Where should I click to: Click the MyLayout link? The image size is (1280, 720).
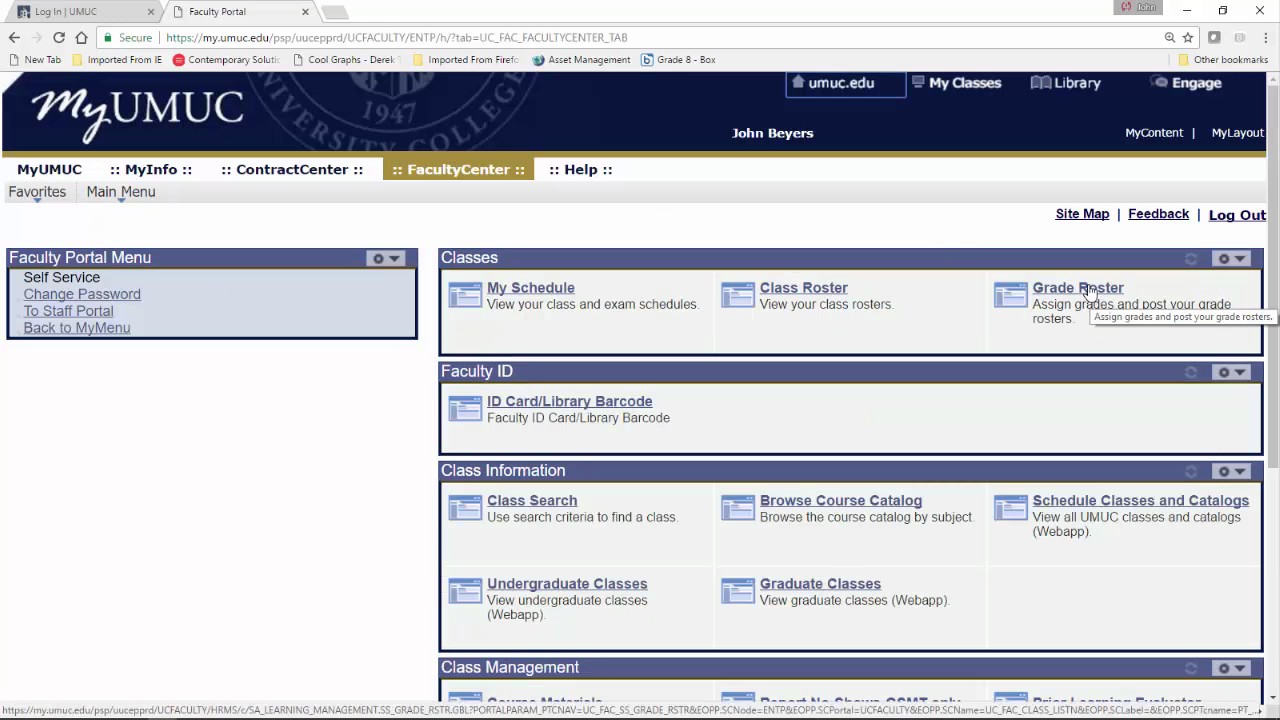(1238, 133)
